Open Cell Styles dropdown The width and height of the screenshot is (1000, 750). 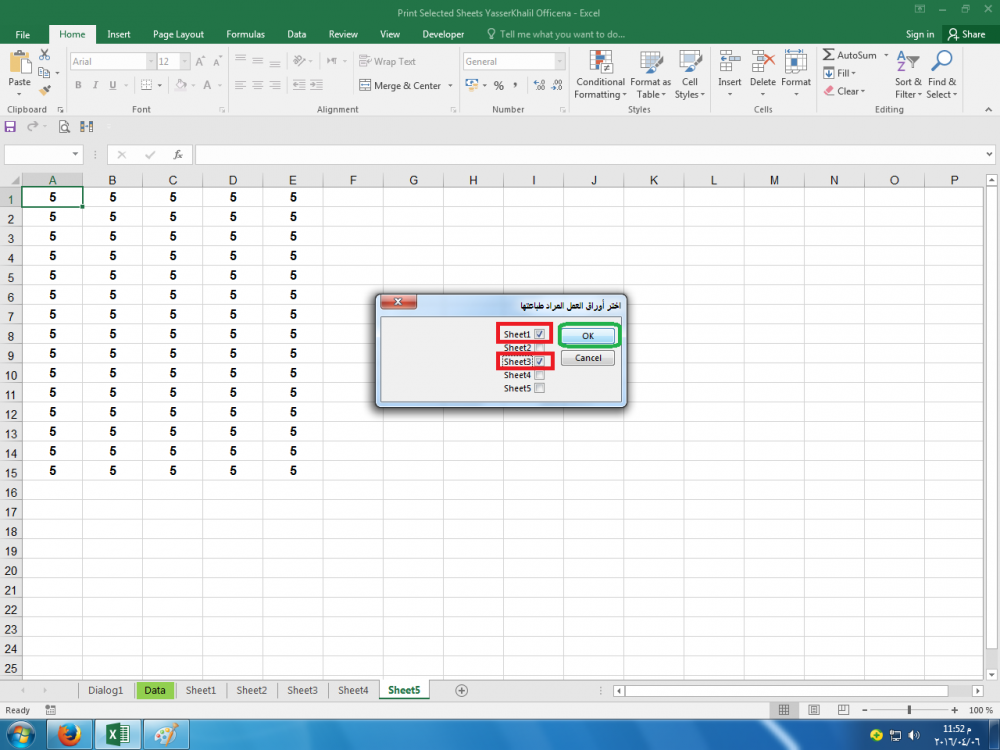pyautogui.click(x=689, y=75)
